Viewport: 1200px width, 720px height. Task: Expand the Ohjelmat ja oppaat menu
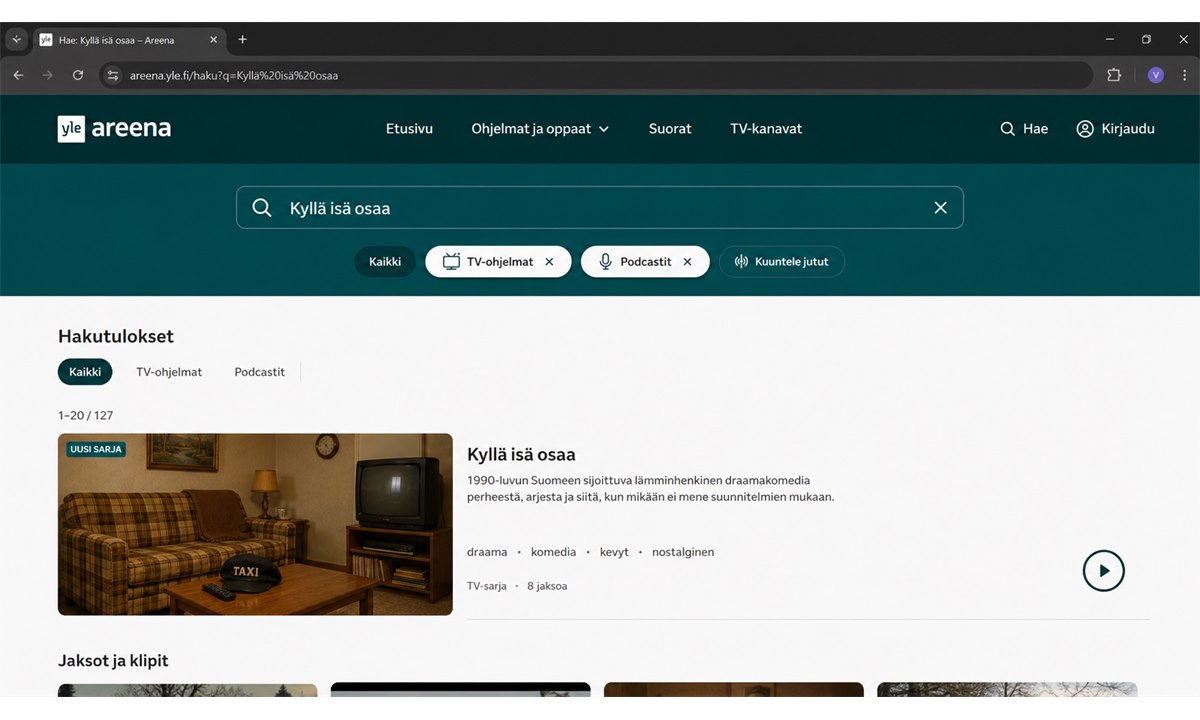(540, 129)
